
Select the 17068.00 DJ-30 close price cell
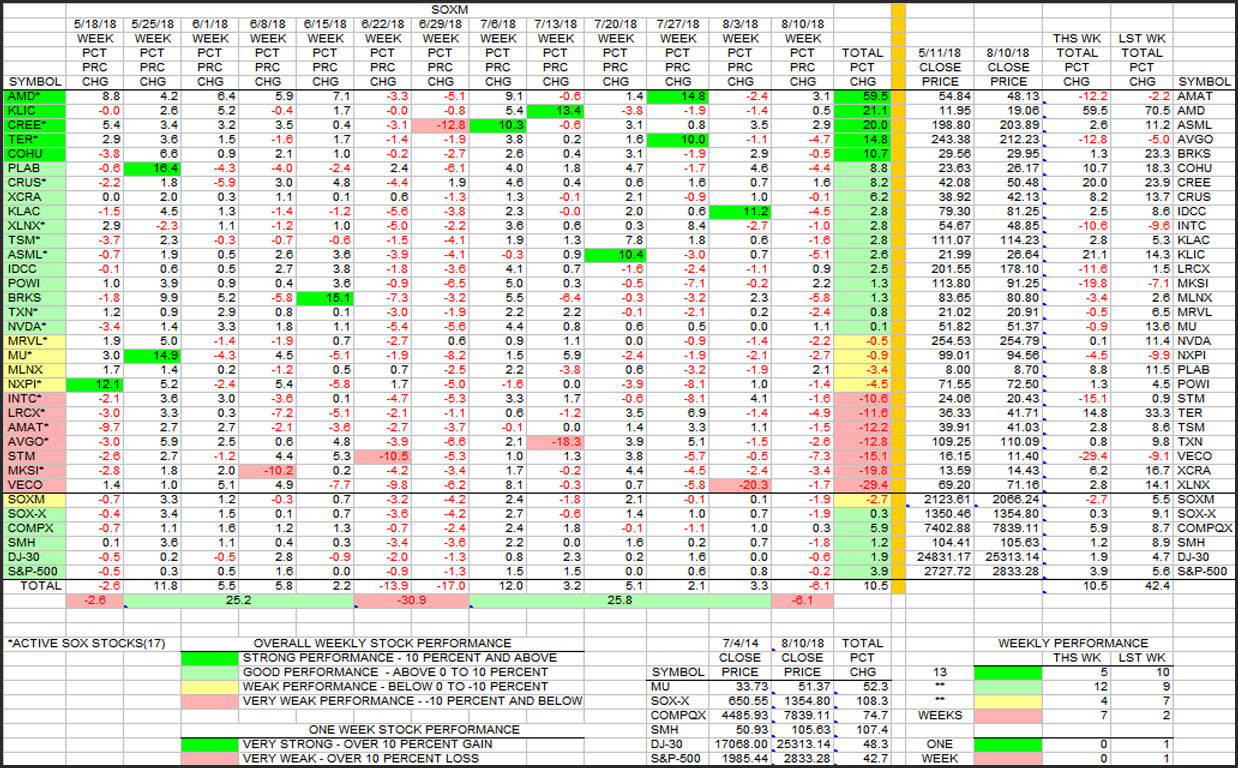742,744
